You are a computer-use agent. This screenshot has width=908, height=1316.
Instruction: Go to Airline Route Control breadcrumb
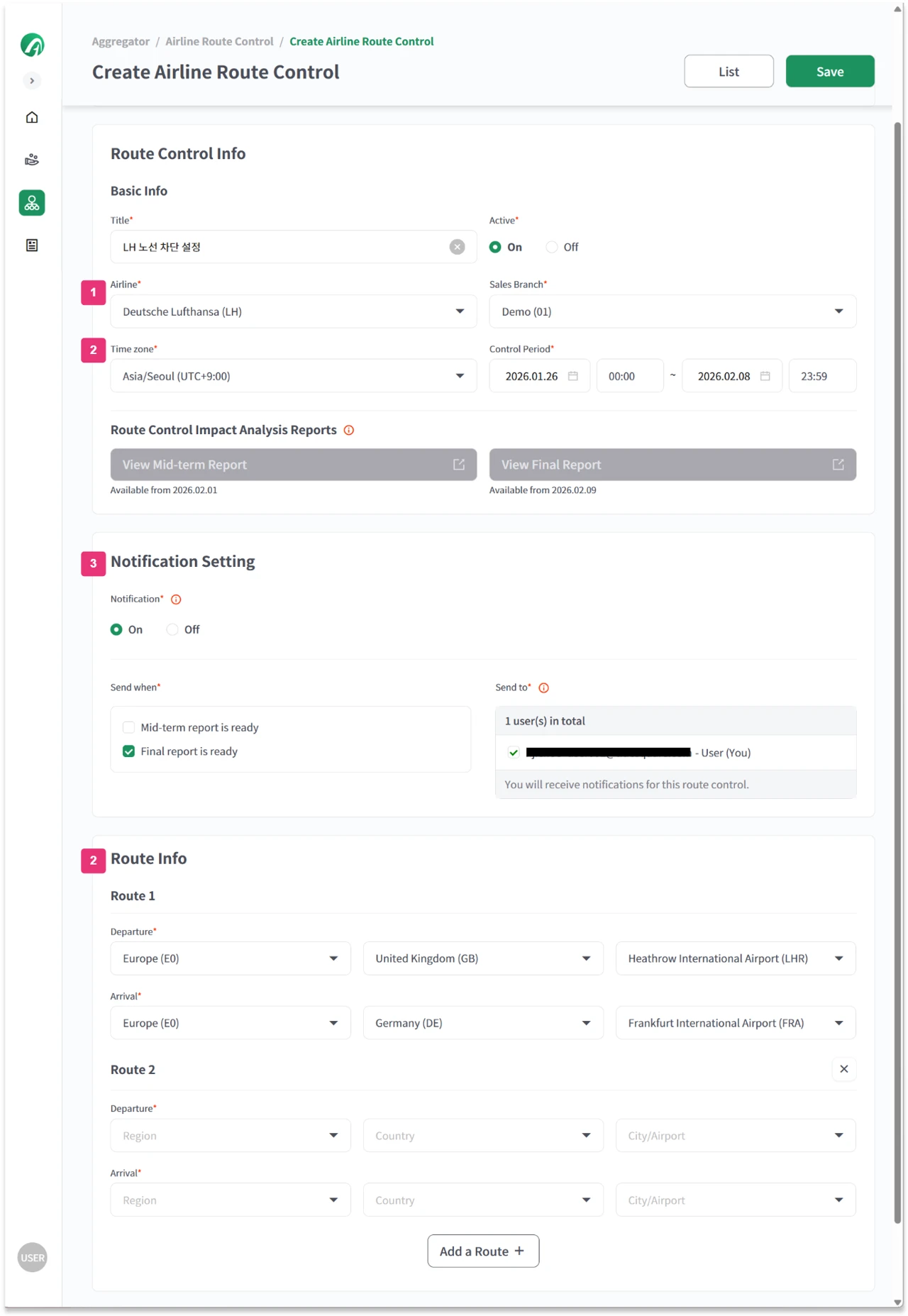click(x=219, y=41)
